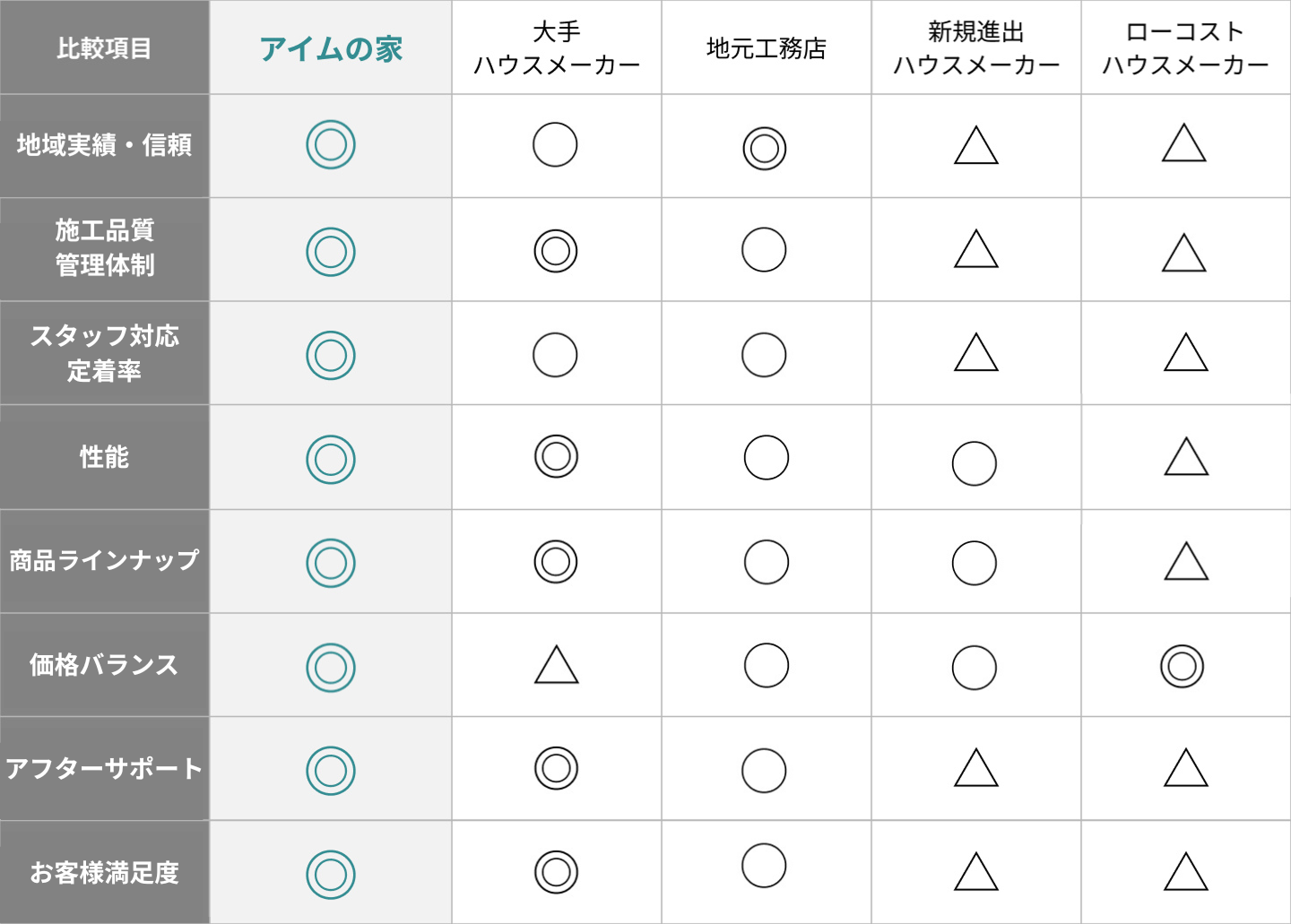Click the 新規進出ハウスメーカー column header
The height and width of the screenshot is (924, 1291).
pos(975,48)
